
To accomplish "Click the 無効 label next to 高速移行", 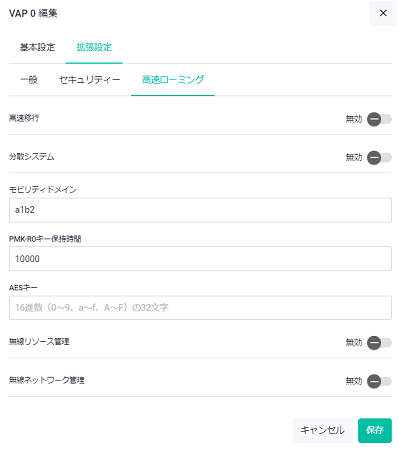I will (x=354, y=119).
